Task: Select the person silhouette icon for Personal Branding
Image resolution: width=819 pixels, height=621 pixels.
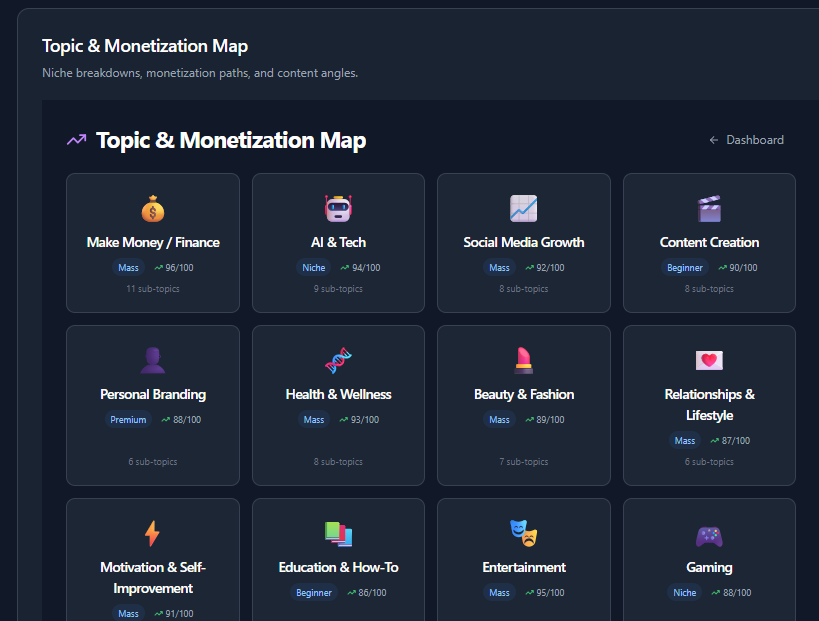Action: [x=152, y=360]
